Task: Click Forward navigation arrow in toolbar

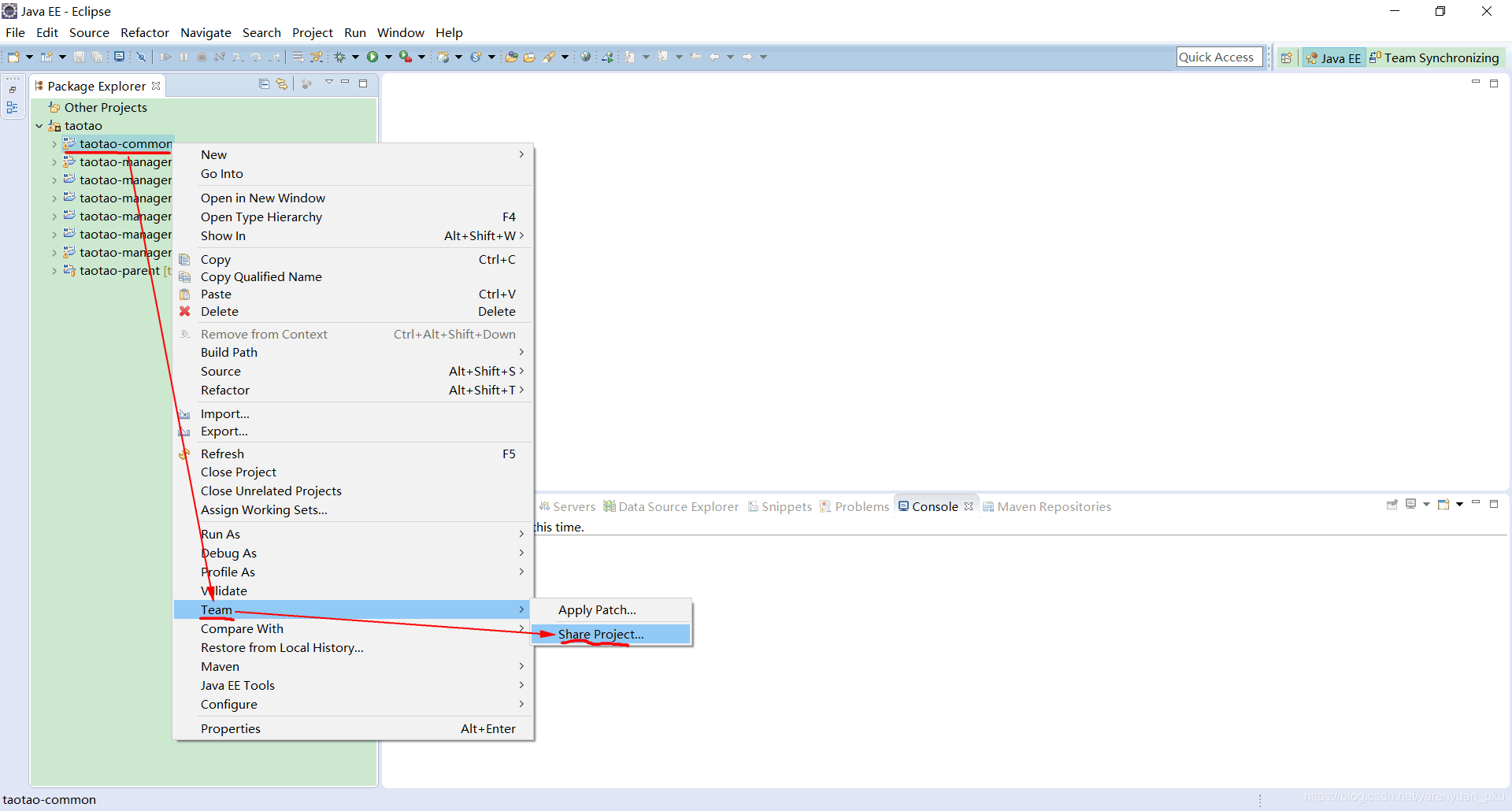Action: [747, 57]
